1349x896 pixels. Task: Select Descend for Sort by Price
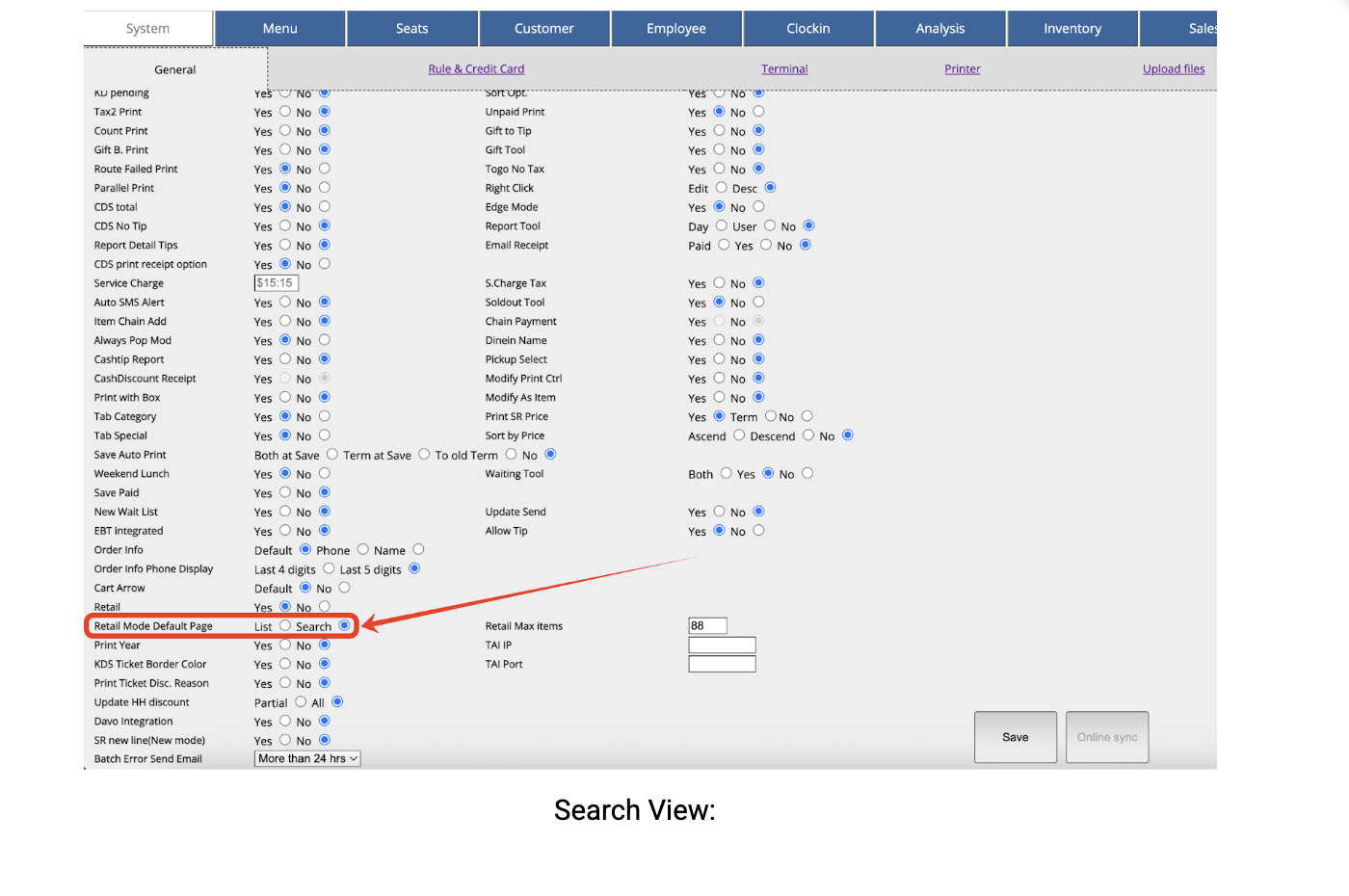tap(808, 435)
